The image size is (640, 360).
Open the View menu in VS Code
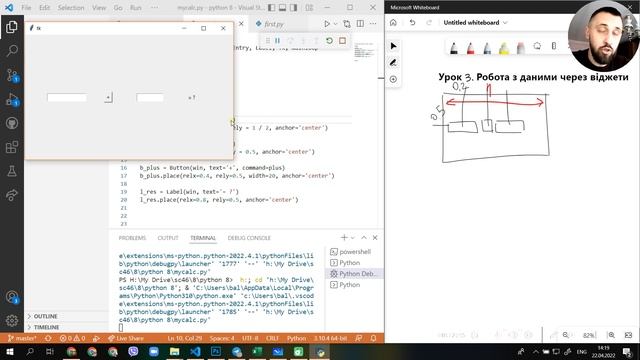pyautogui.click(x=99, y=8)
